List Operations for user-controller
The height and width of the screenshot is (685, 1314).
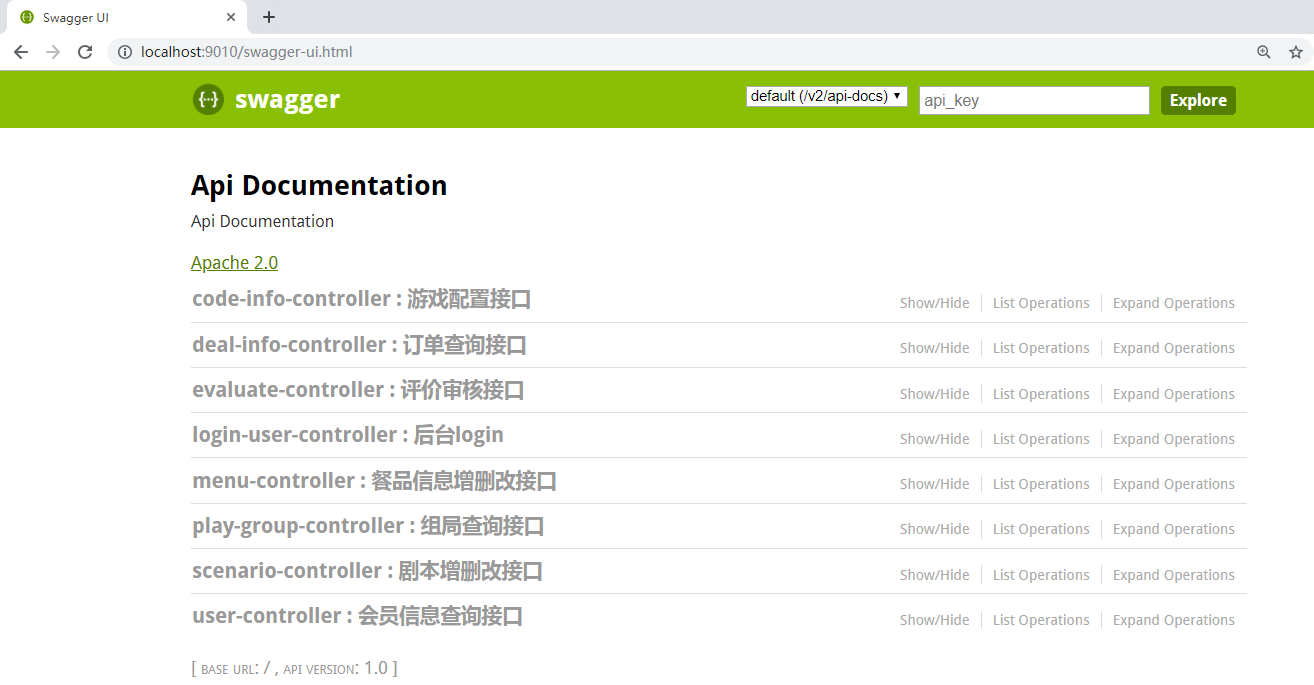[1041, 620]
